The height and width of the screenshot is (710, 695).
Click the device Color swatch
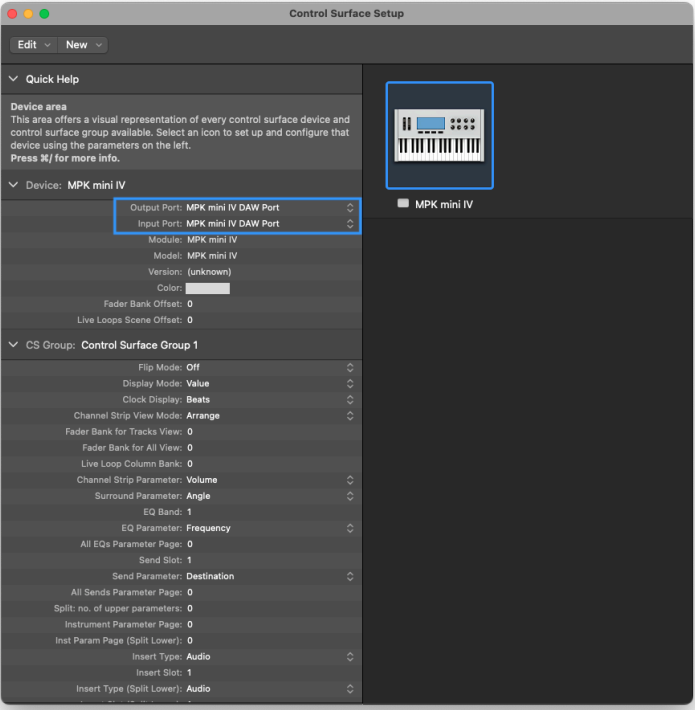(208, 288)
